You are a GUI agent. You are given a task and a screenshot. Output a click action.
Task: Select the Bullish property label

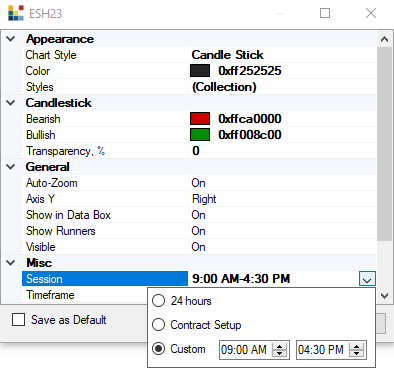point(41,135)
